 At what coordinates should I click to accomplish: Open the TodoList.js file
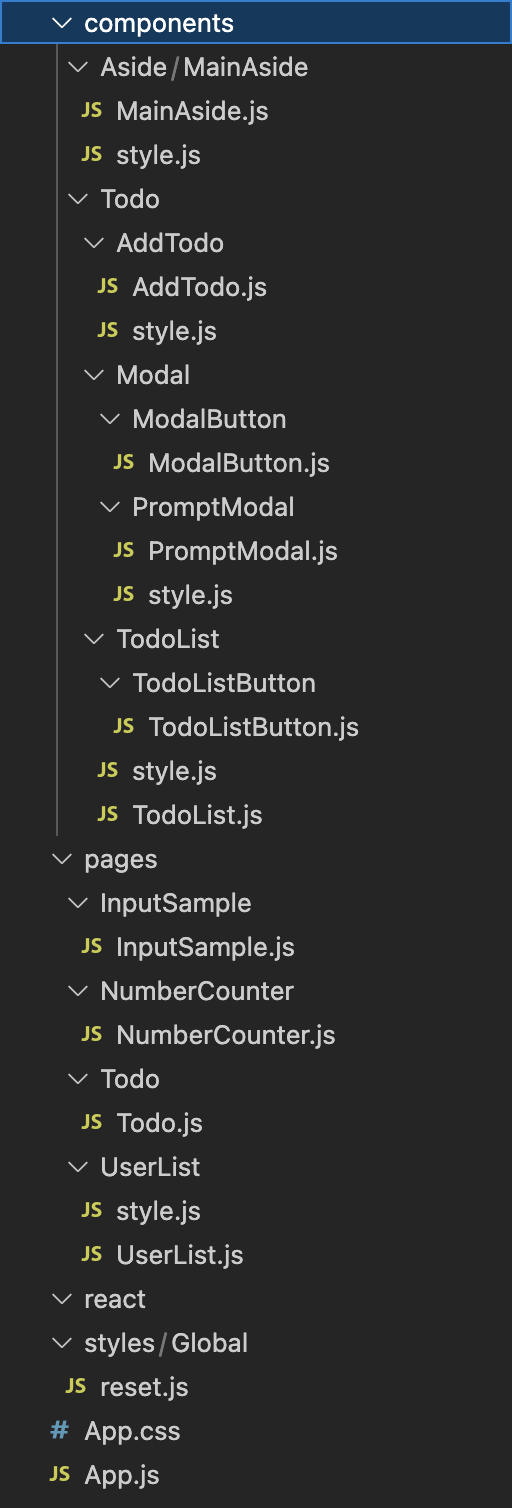click(x=197, y=815)
